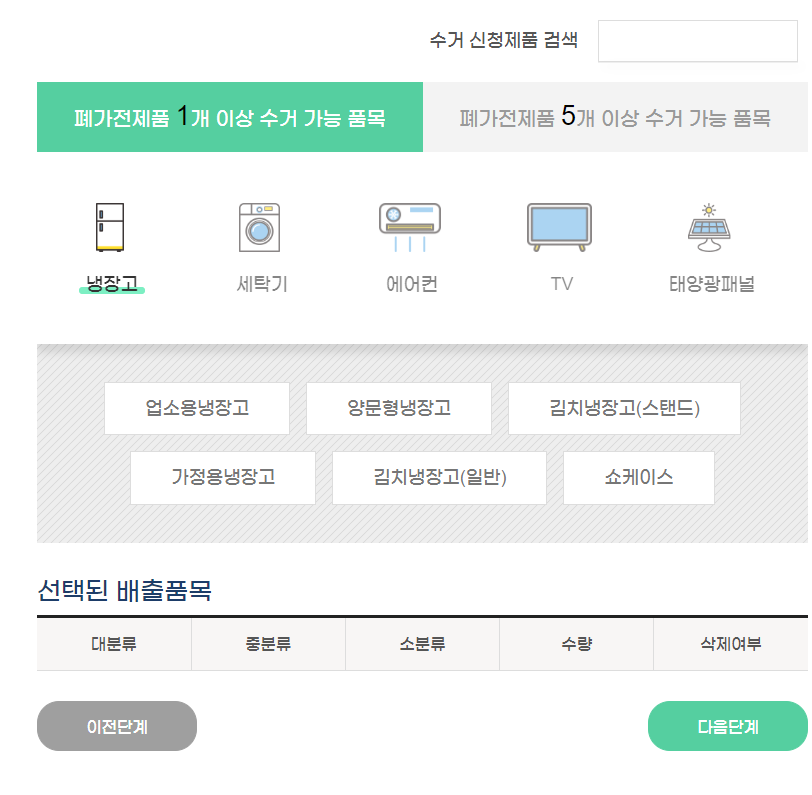
Task: Click the 선택된 배출품목 heading
Action: (x=124, y=590)
